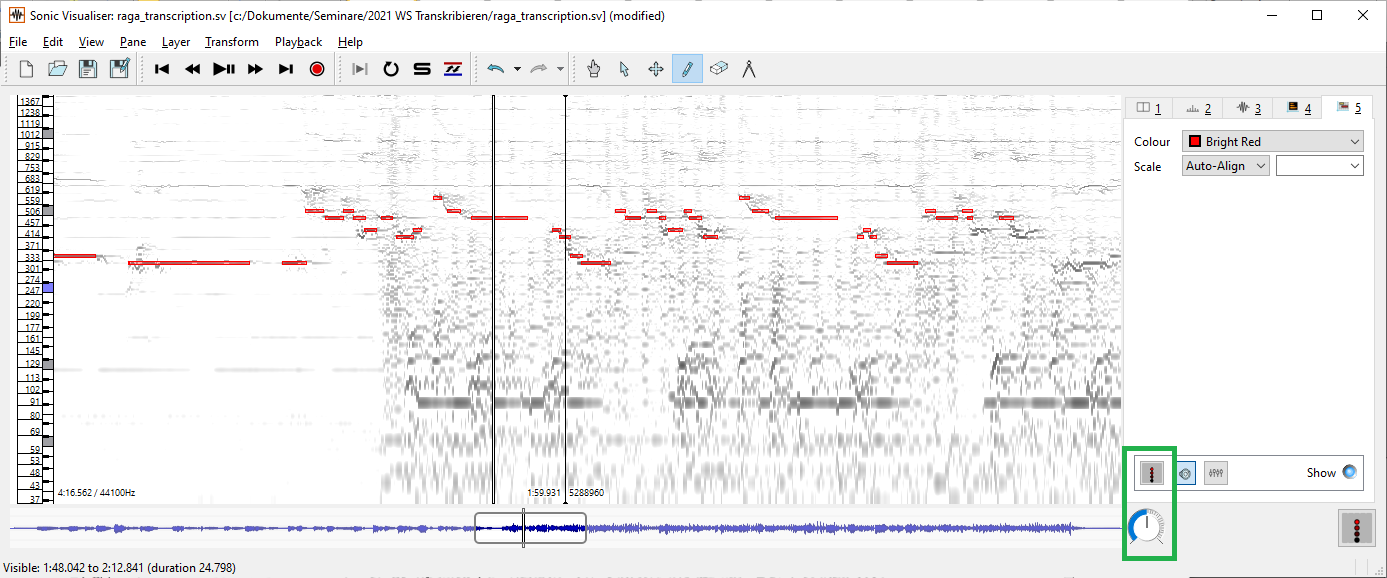Skip to end with fast-forward-to-end button

pyautogui.click(x=285, y=69)
